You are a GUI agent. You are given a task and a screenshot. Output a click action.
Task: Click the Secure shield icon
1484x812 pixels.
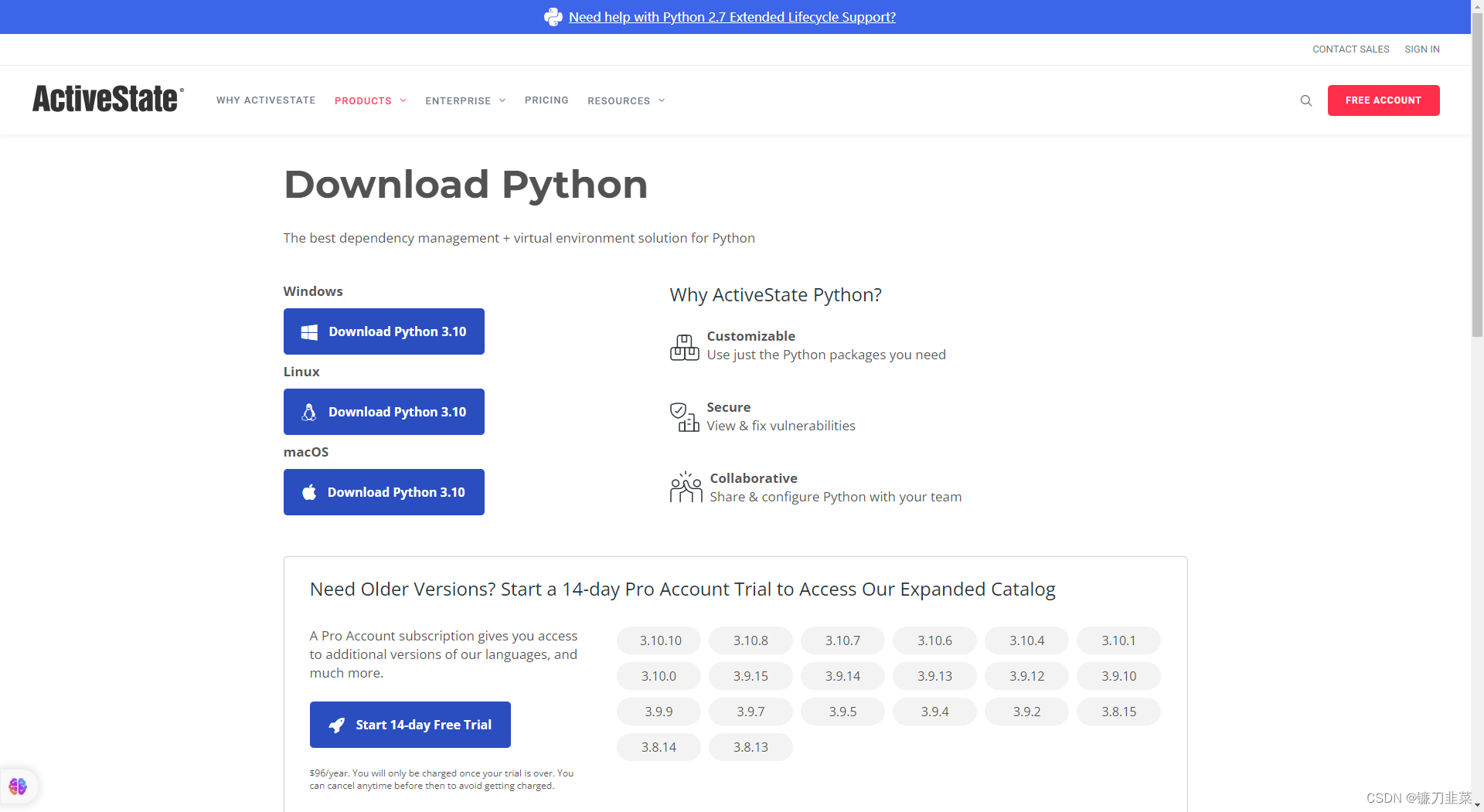[x=684, y=417]
